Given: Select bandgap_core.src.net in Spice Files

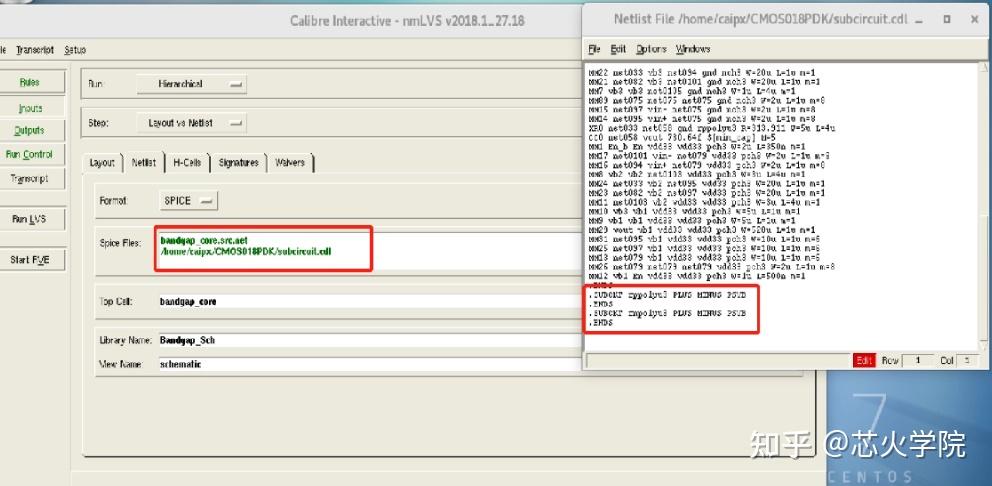Looking at the screenshot, I should click(204, 240).
